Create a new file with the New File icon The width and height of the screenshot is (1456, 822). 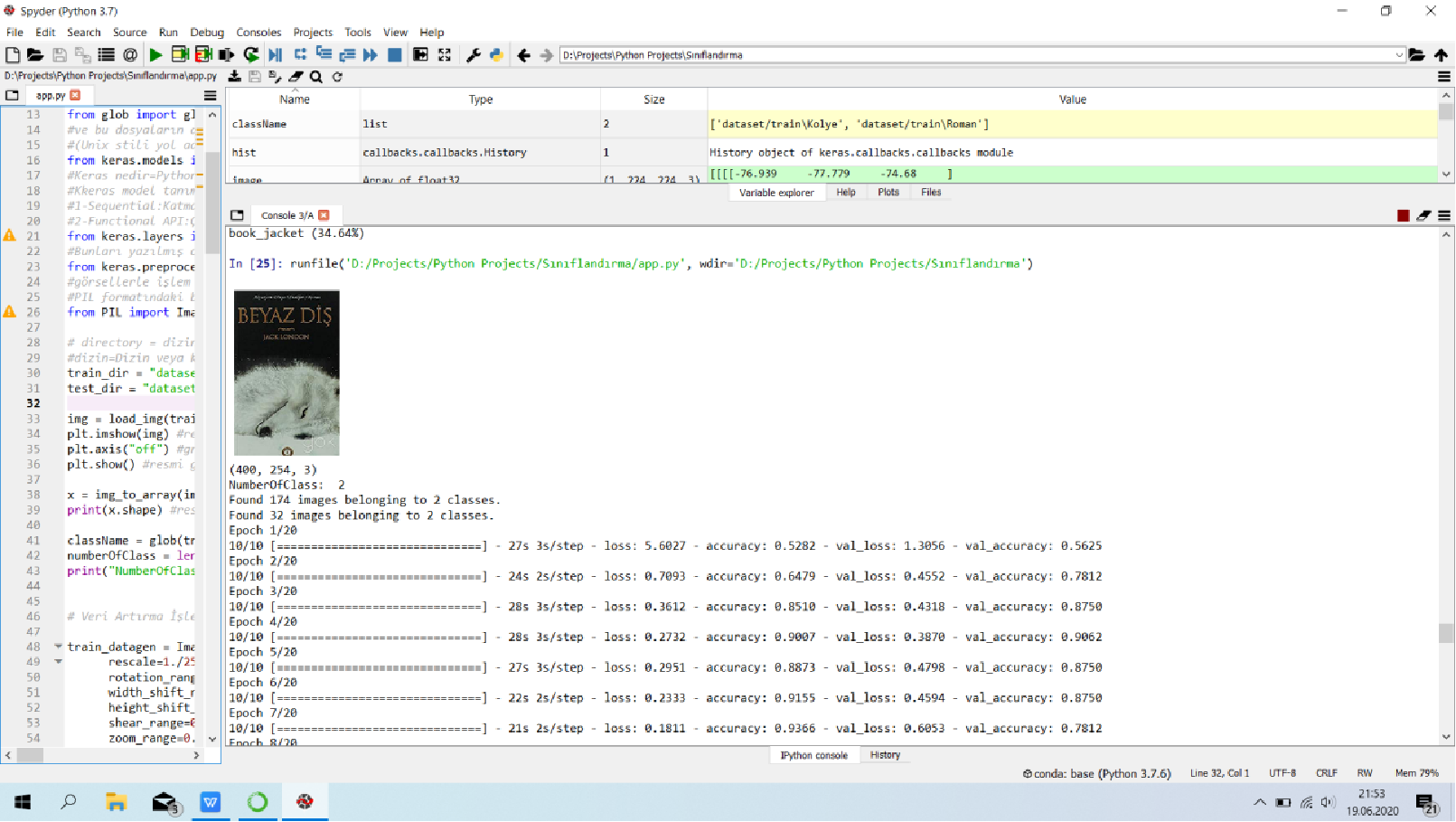[12, 54]
